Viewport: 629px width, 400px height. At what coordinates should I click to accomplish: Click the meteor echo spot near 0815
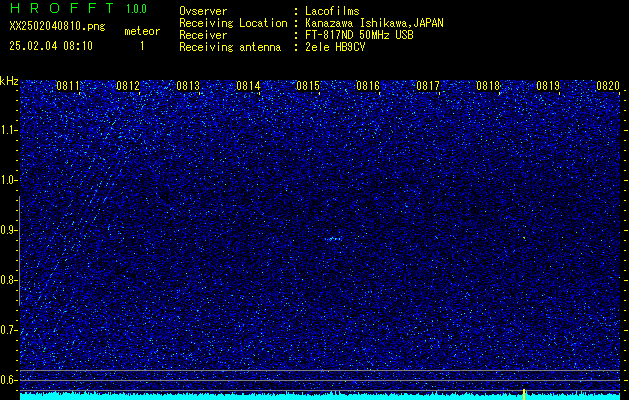tap(334, 239)
